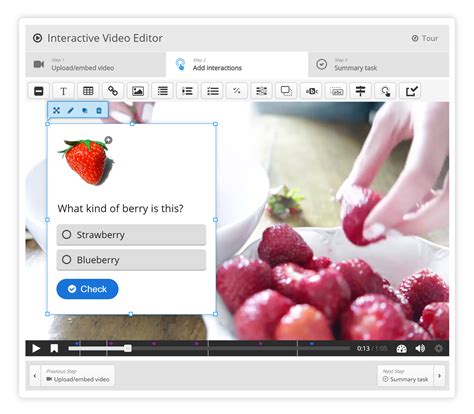The width and height of the screenshot is (474, 414).
Task: Click the blue Check button
Action: pyautogui.click(x=87, y=289)
